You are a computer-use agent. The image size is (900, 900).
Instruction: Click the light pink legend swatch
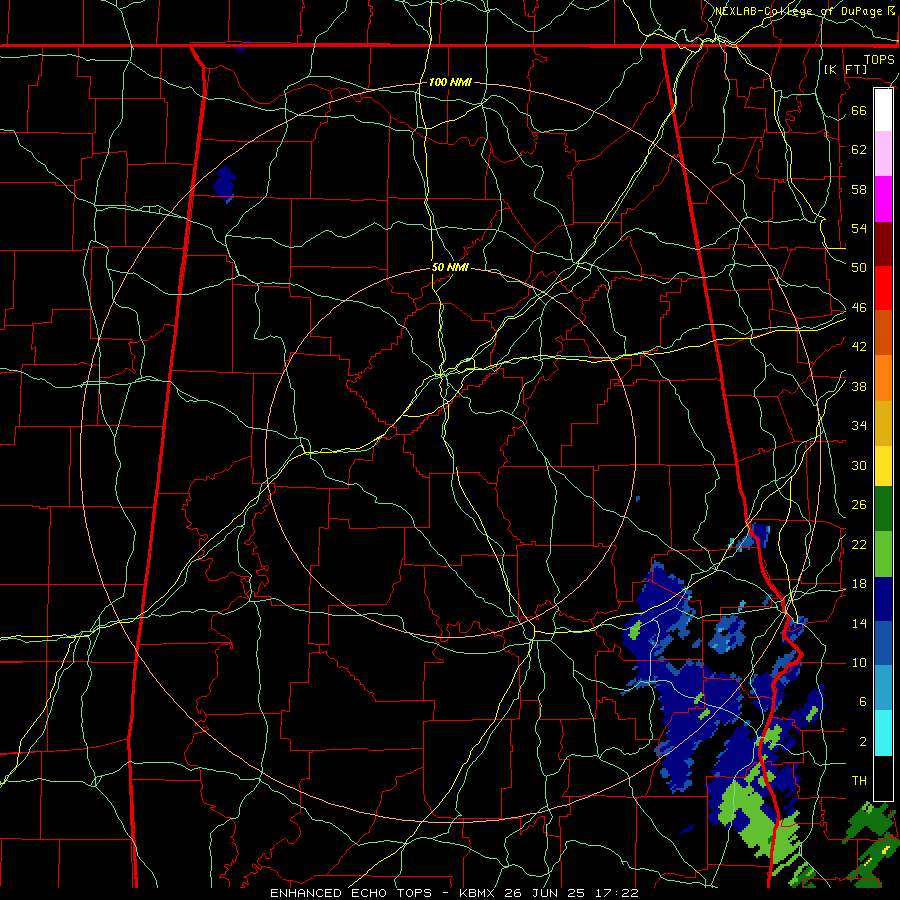883,153
